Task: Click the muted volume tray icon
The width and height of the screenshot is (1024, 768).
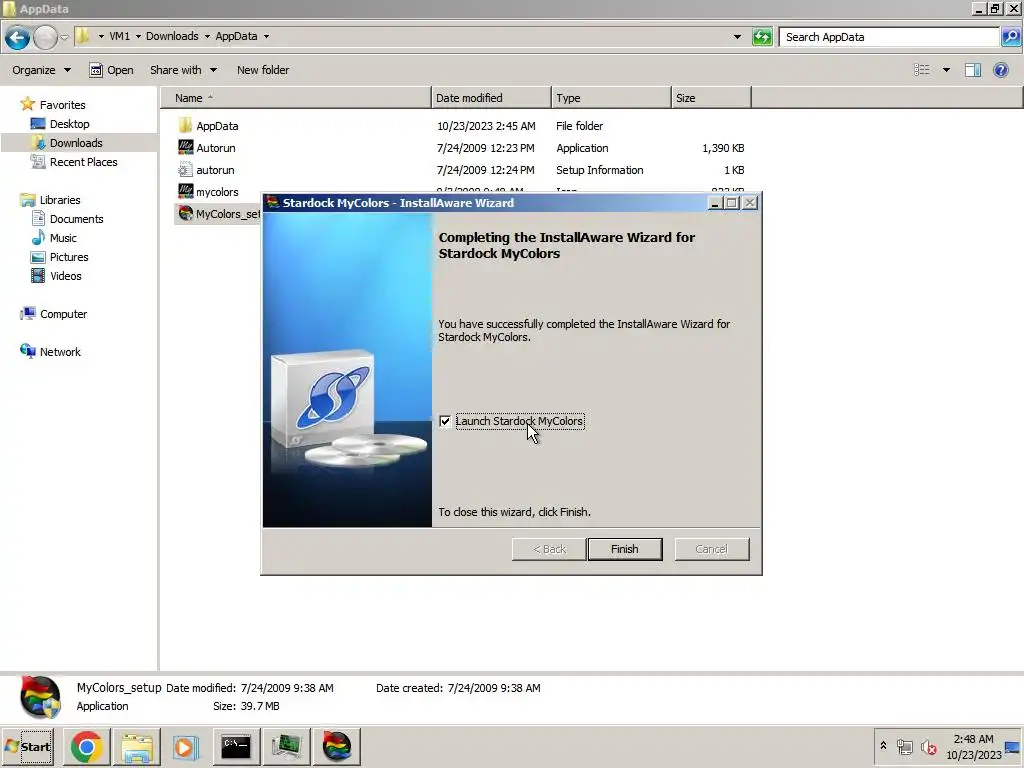Action: tap(928, 746)
